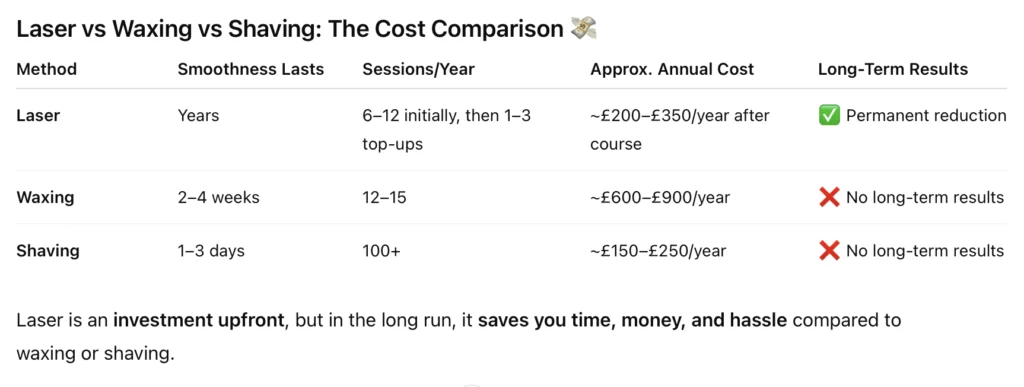Screen dimensions: 1024x387
Task: Click the "saves you time, money, and hassle" text
Action: coord(632,320)
